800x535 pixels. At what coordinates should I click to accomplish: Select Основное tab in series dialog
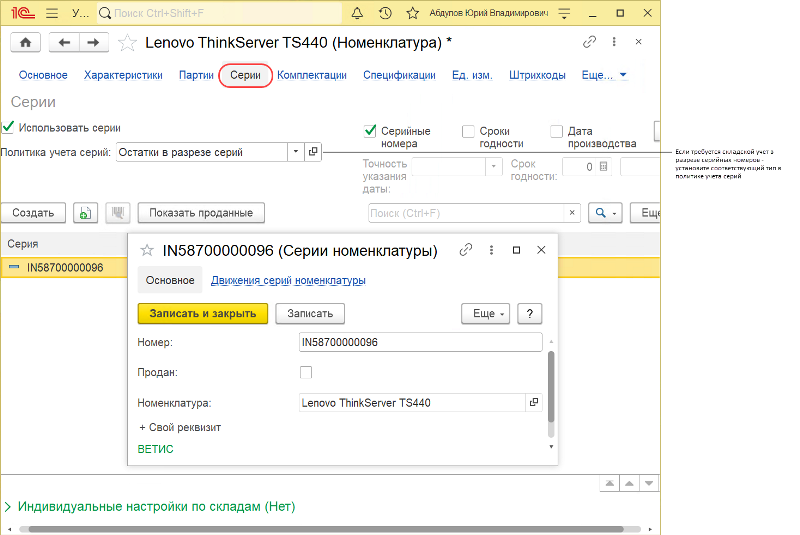click(x=170, y=280)
